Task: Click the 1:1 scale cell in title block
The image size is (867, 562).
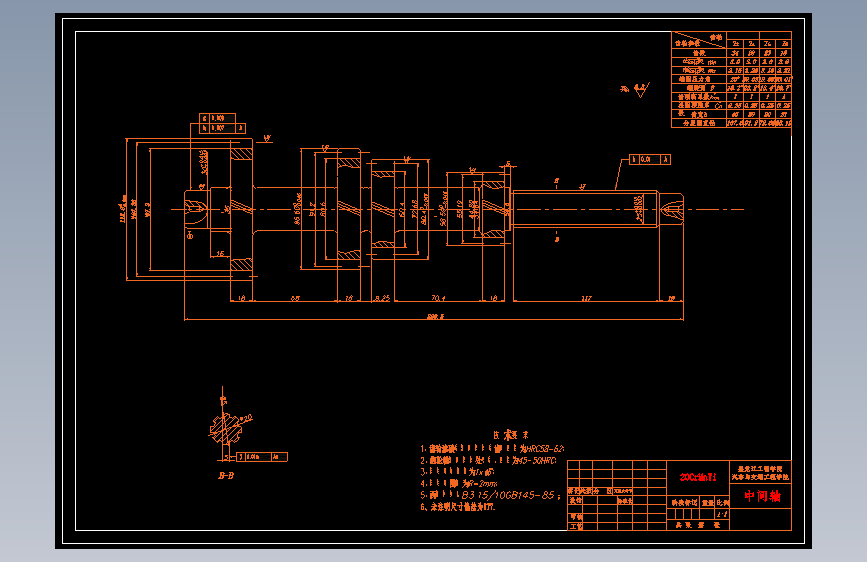Action: (722, 514)
